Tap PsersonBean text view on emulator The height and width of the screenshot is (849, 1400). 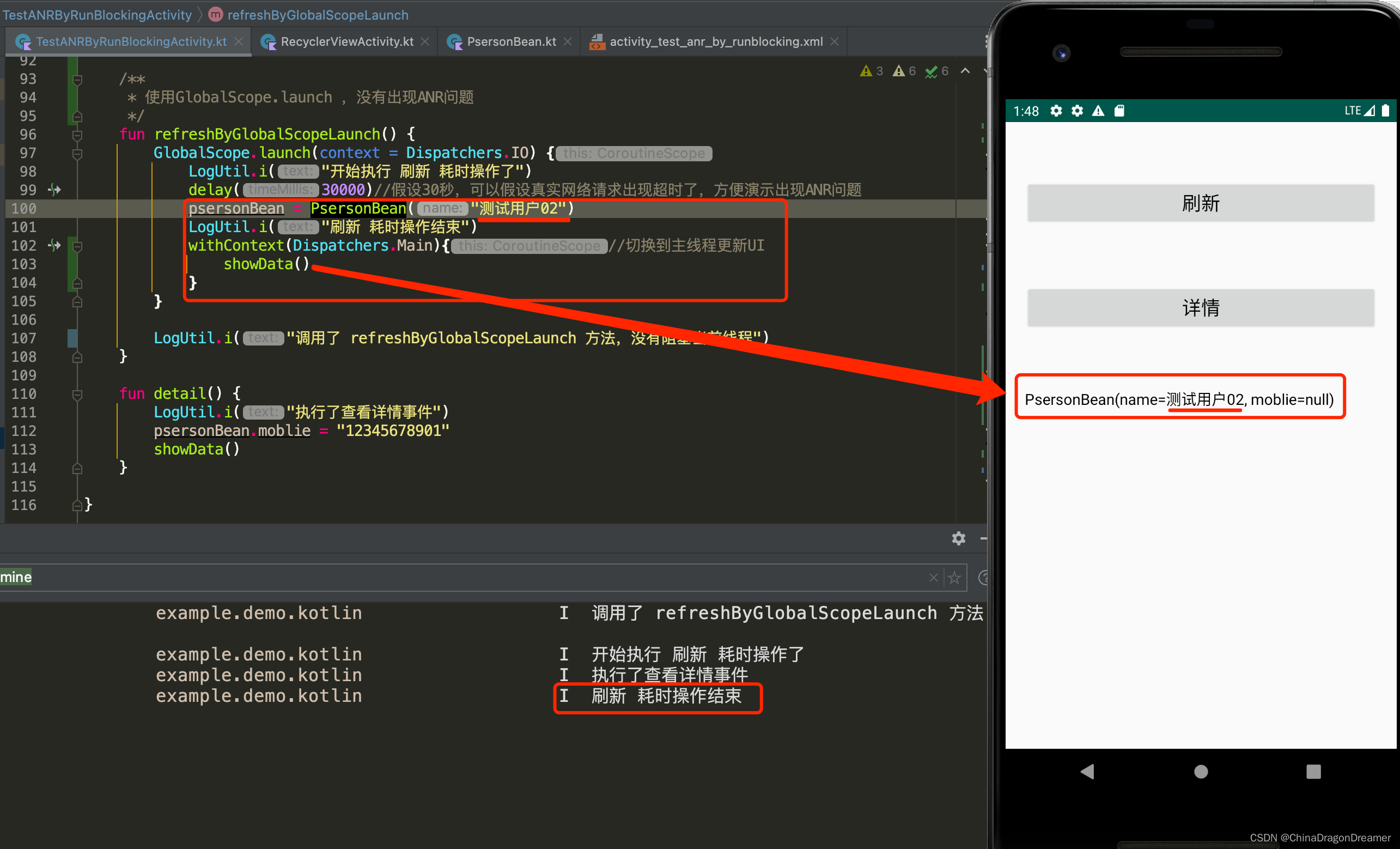point(1179,399)
